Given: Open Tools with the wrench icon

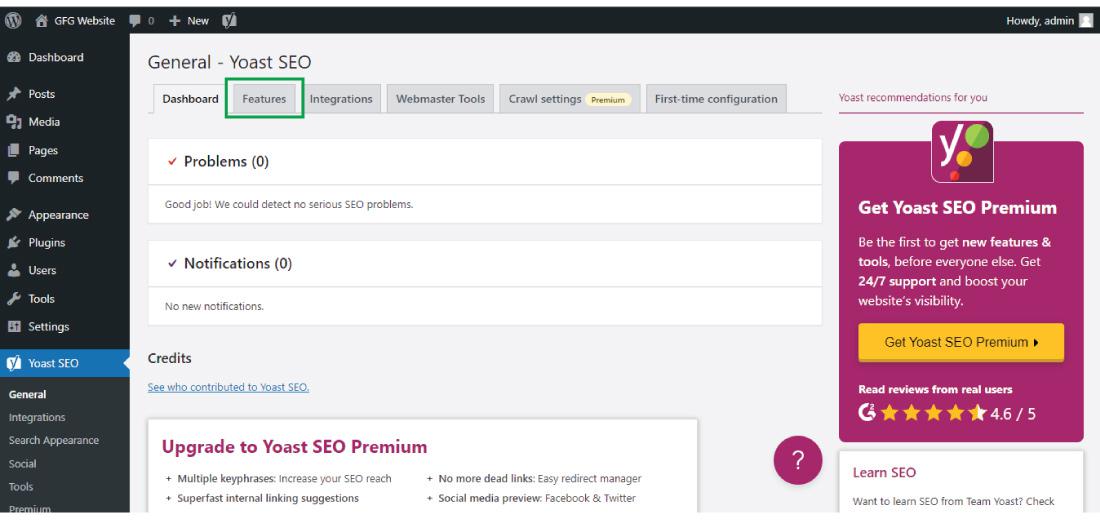Looking at the screenshot, I should click(x=41, y=298).
